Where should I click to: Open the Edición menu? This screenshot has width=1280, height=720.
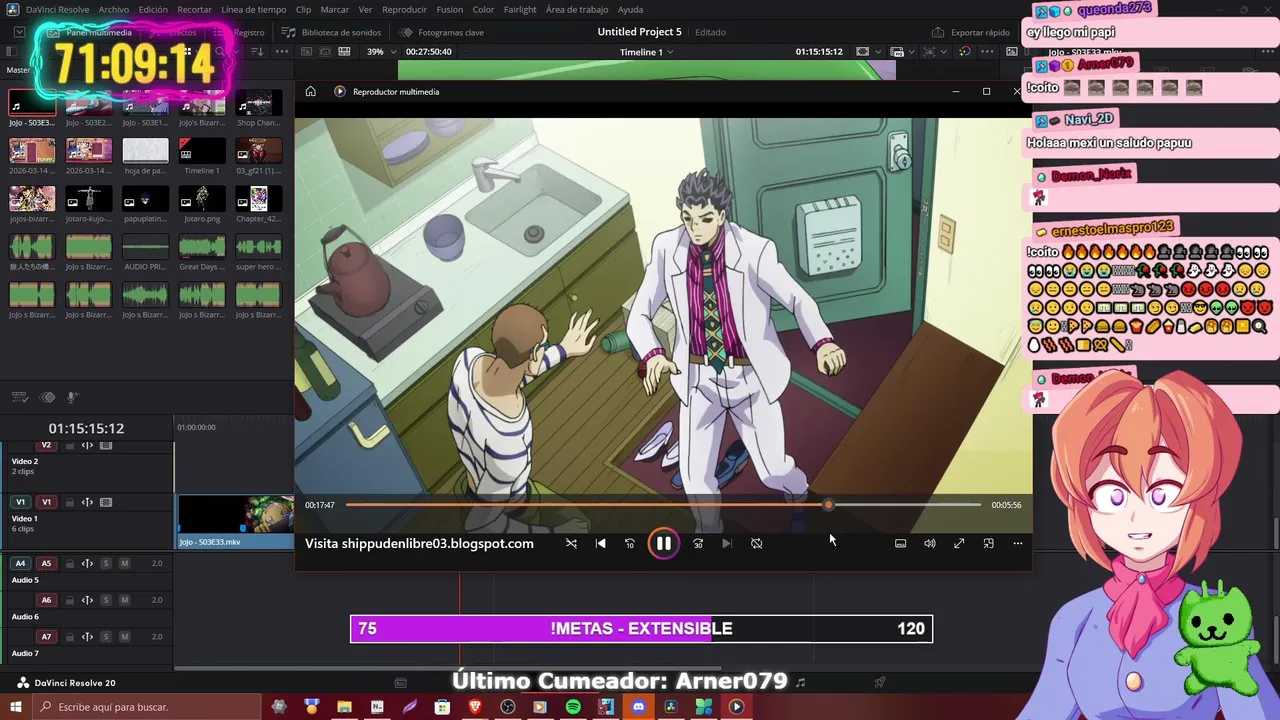pyautogui.click(x=153, y=9)
